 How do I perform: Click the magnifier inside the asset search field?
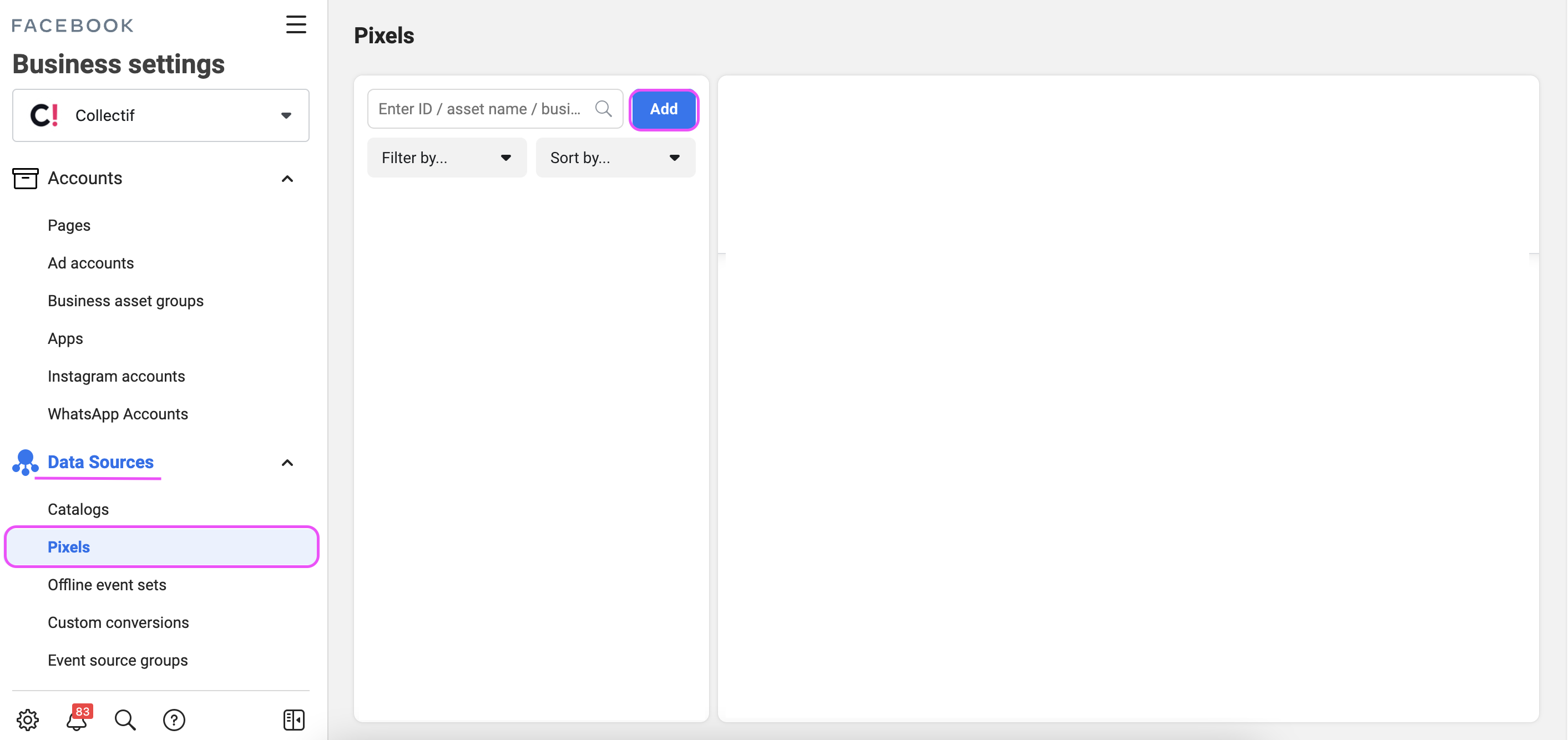point(603,108)
